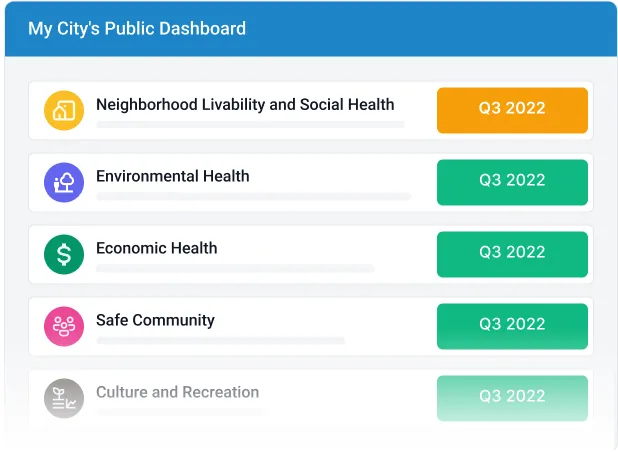The image size is (618, 453).
Task: Click the Q3 2022 button for Safe Community
Action: [x=512, y=325]
